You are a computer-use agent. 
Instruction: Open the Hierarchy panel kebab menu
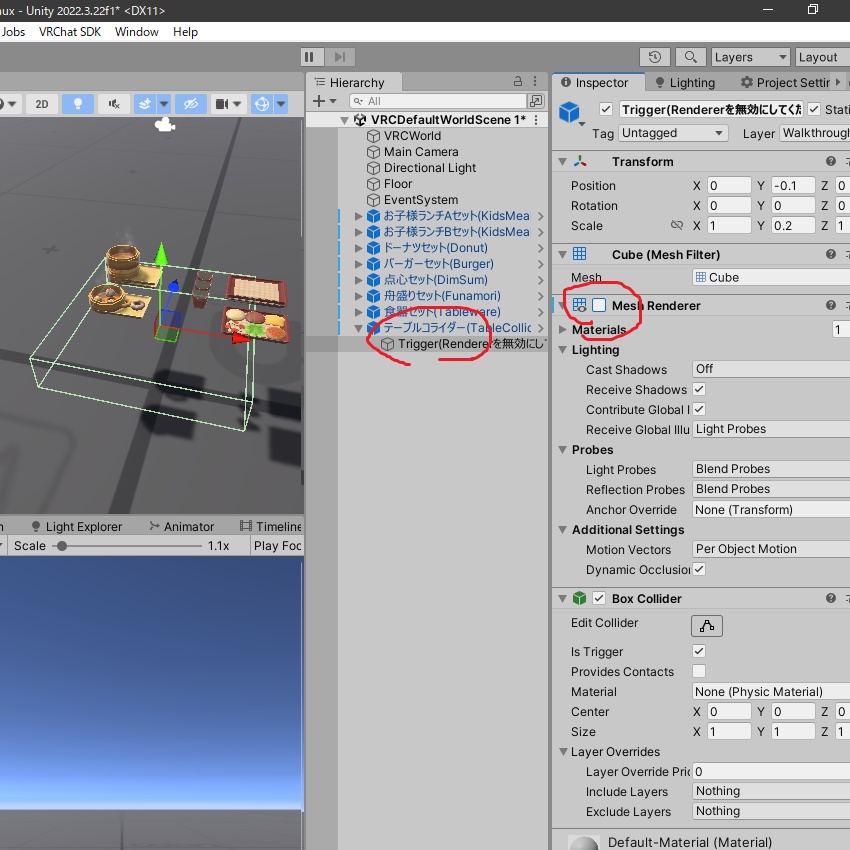tap(535, 81)
